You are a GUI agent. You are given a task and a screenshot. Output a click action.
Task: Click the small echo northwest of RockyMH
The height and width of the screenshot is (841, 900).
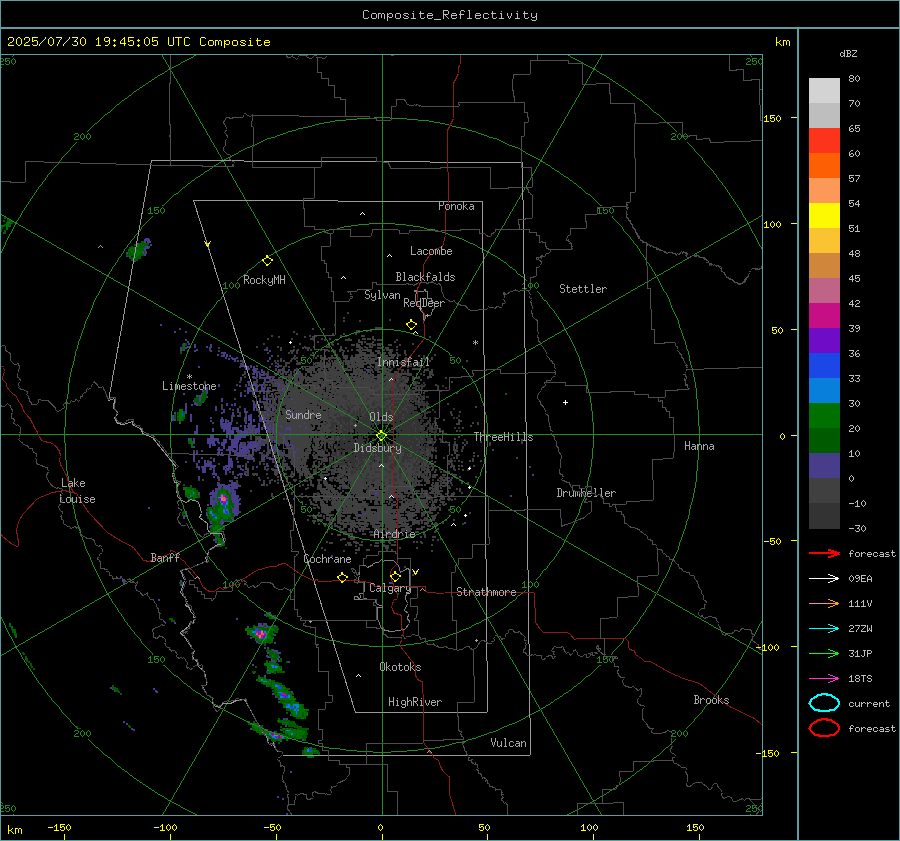click(139, 249)
